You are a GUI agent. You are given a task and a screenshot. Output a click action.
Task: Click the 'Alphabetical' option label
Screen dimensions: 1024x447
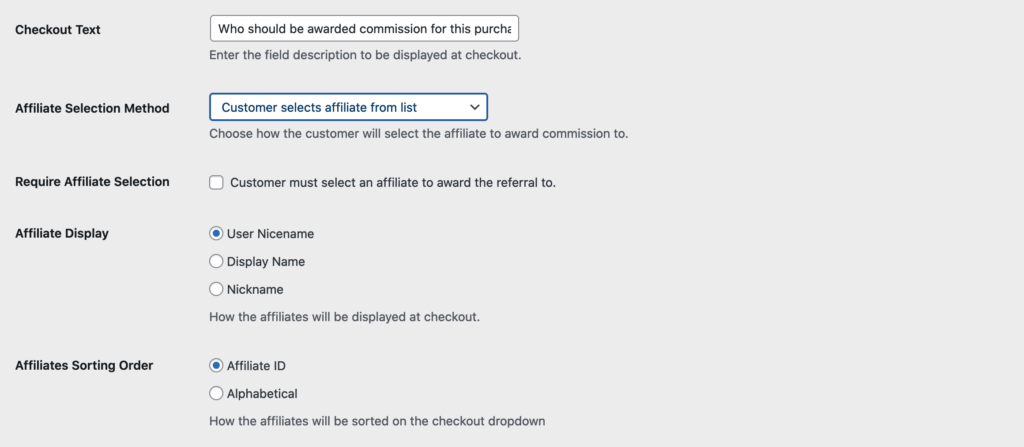pos(262,393)
